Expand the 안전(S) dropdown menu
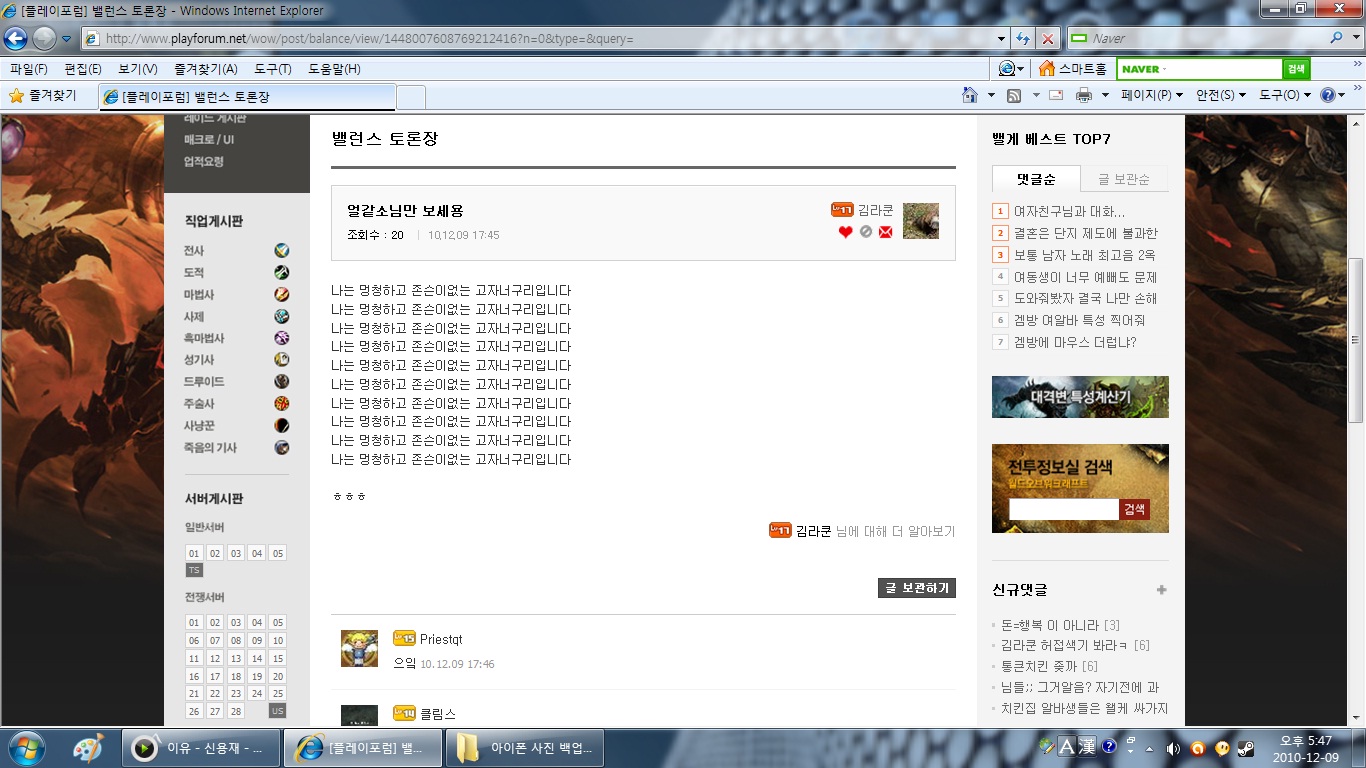The height and width of the screenshot is (768, 1366). click(1220, 95)
